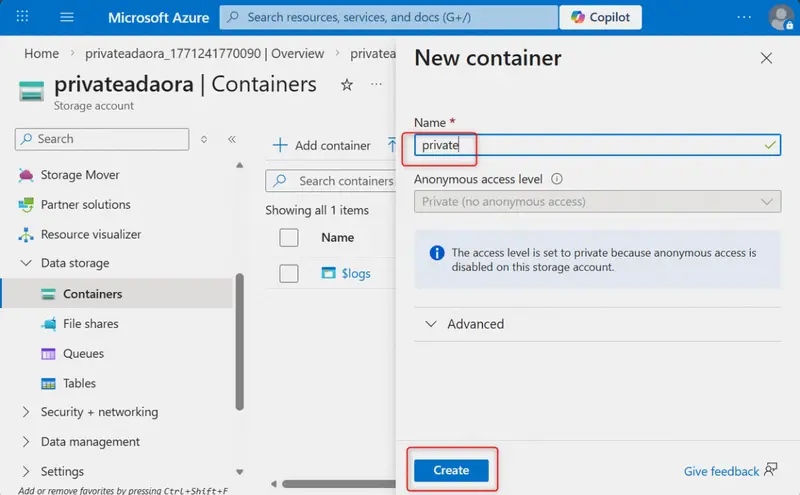Focus the Search containers field
This screenshot has width=800, height=495.
pyautogui.click(x=331, y=181)
